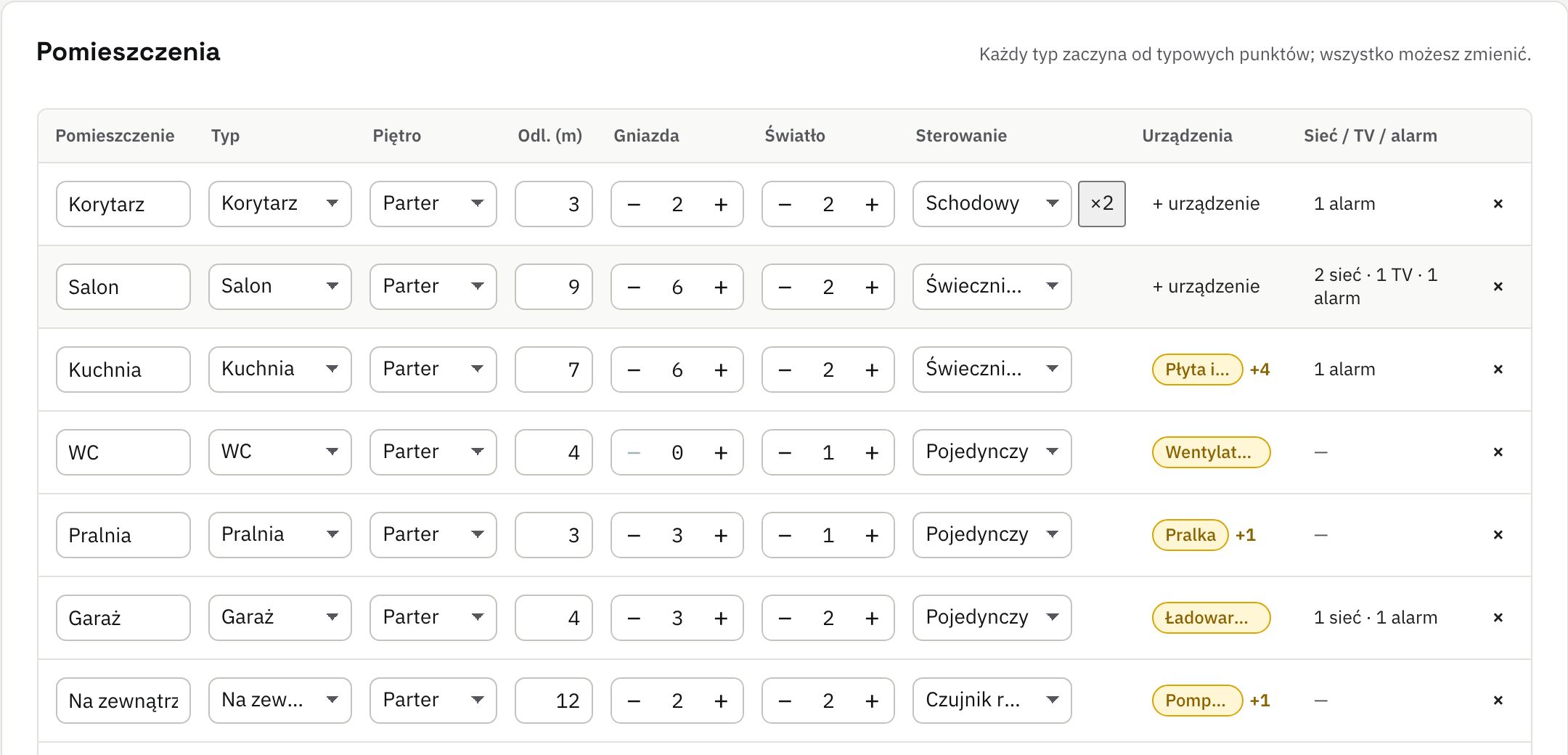The image size is (1568, 755).
Task: Open the Wentylat... device chip in WC row
Action: 1211,452
